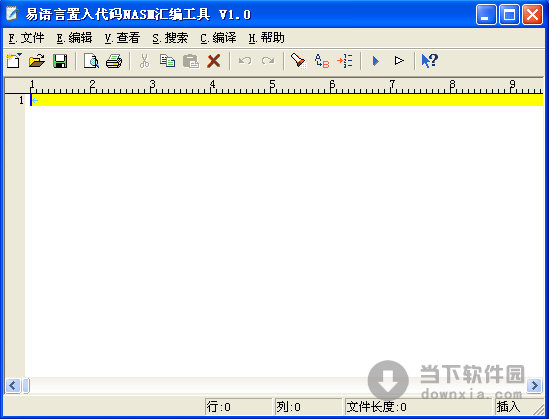
Task: Open the 编译 menu
Action: click(x=218, y=38)
